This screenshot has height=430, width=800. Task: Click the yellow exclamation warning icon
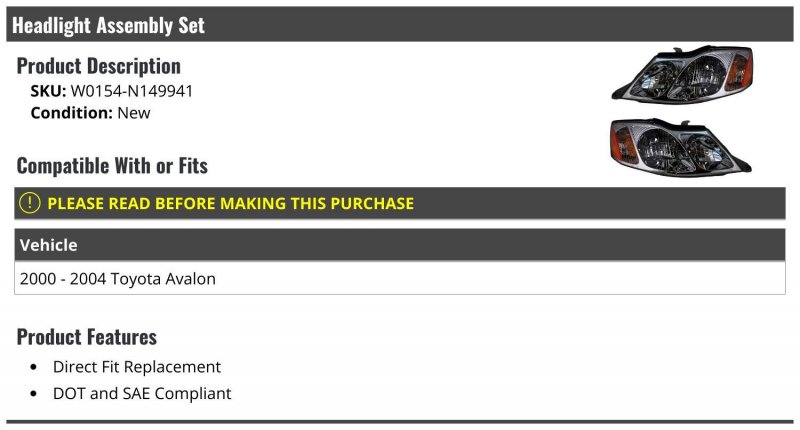[x=30, y=203]
